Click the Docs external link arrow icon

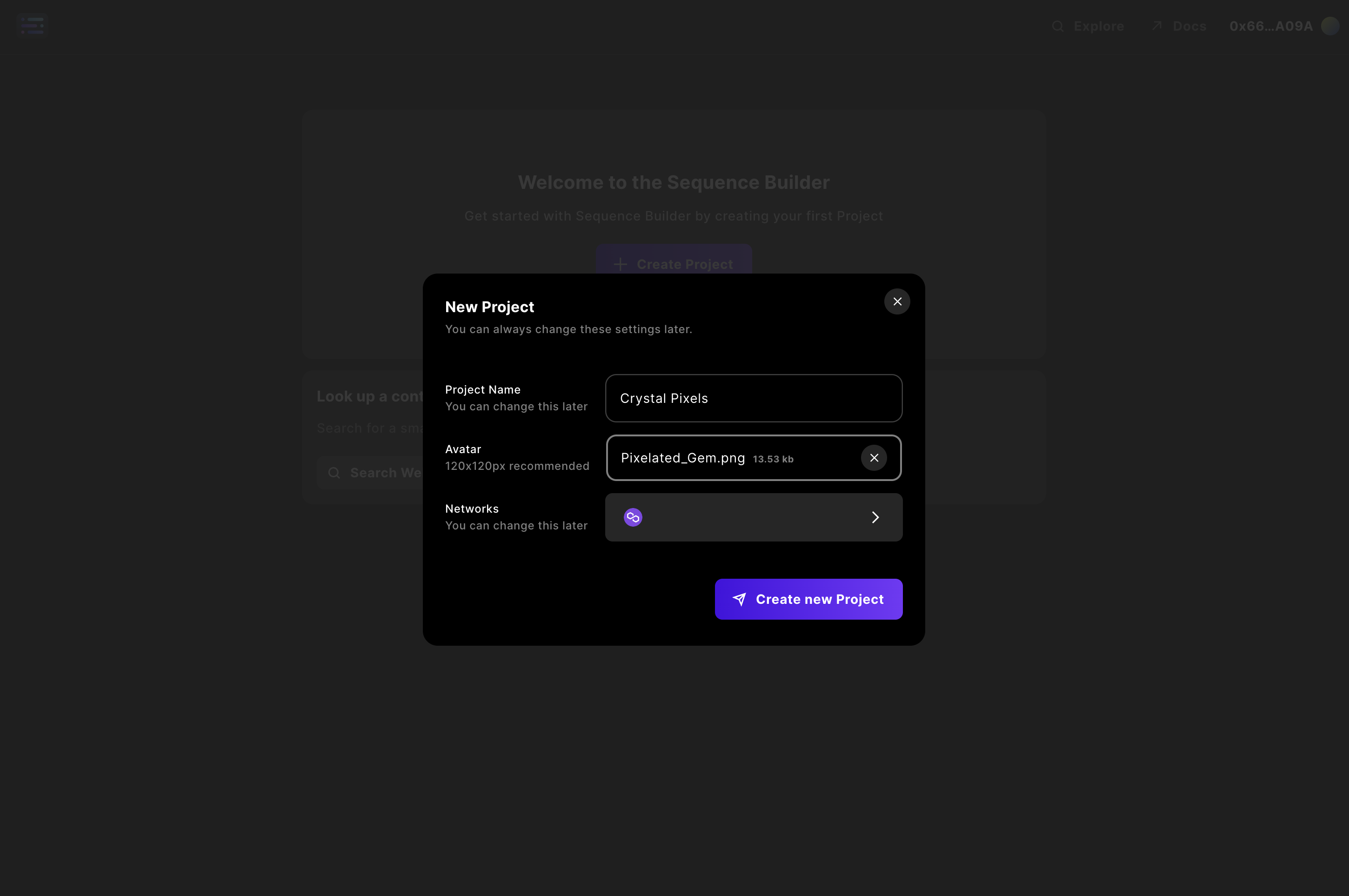pyautogui.click(x=1156, y=26)
